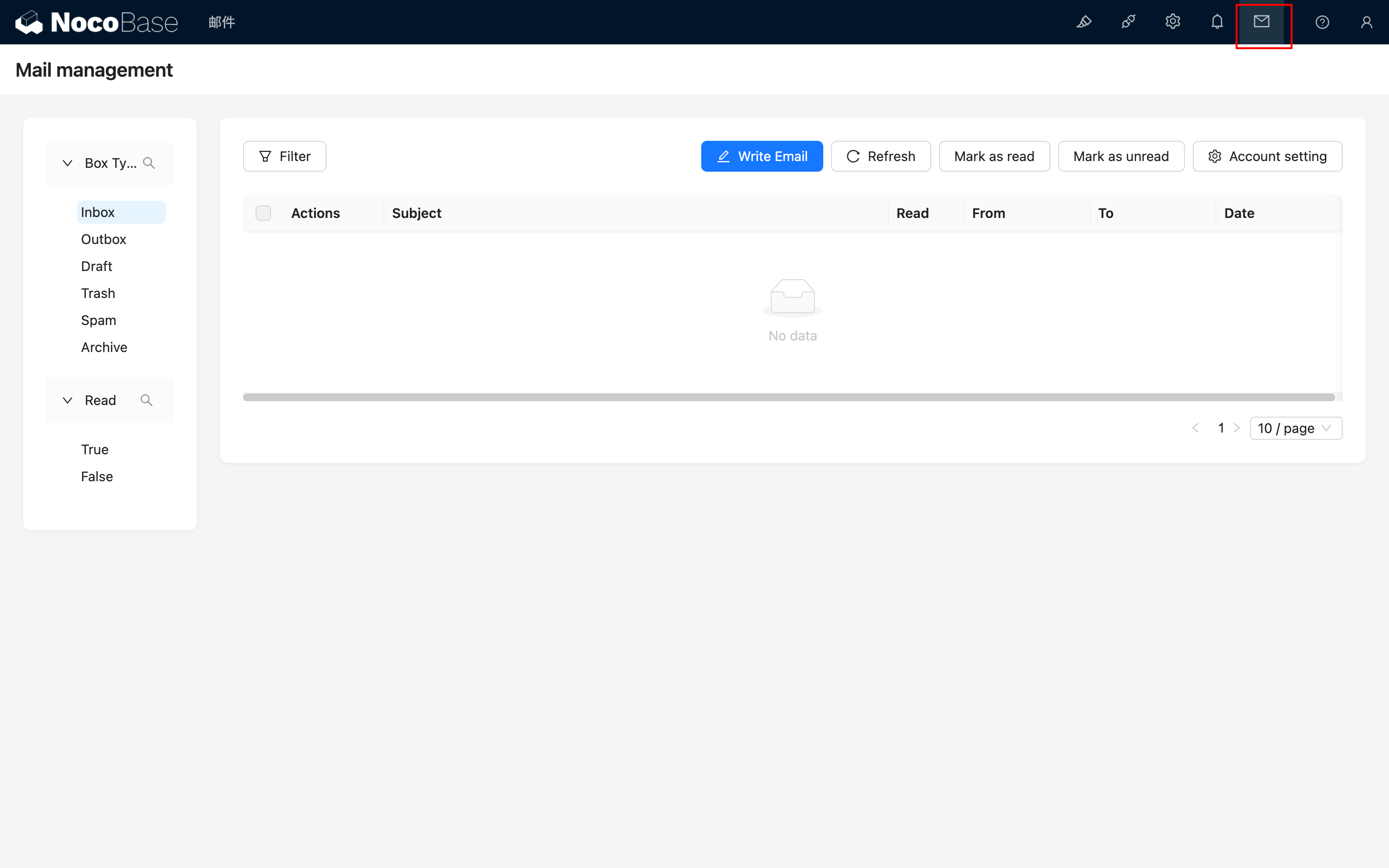1389x868 pixels.
Task: Select the Outbox folder
Action: (x=103, y=239)
